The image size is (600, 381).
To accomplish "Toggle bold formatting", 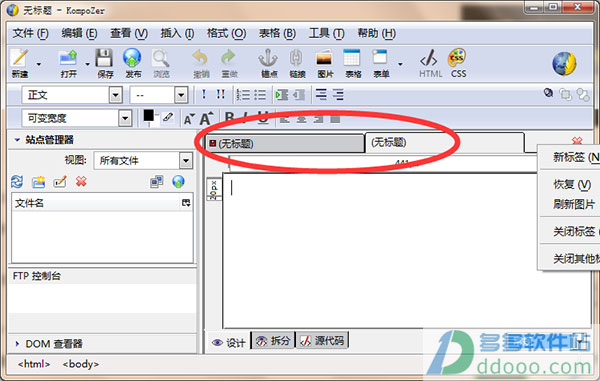I will coord(229,117).
